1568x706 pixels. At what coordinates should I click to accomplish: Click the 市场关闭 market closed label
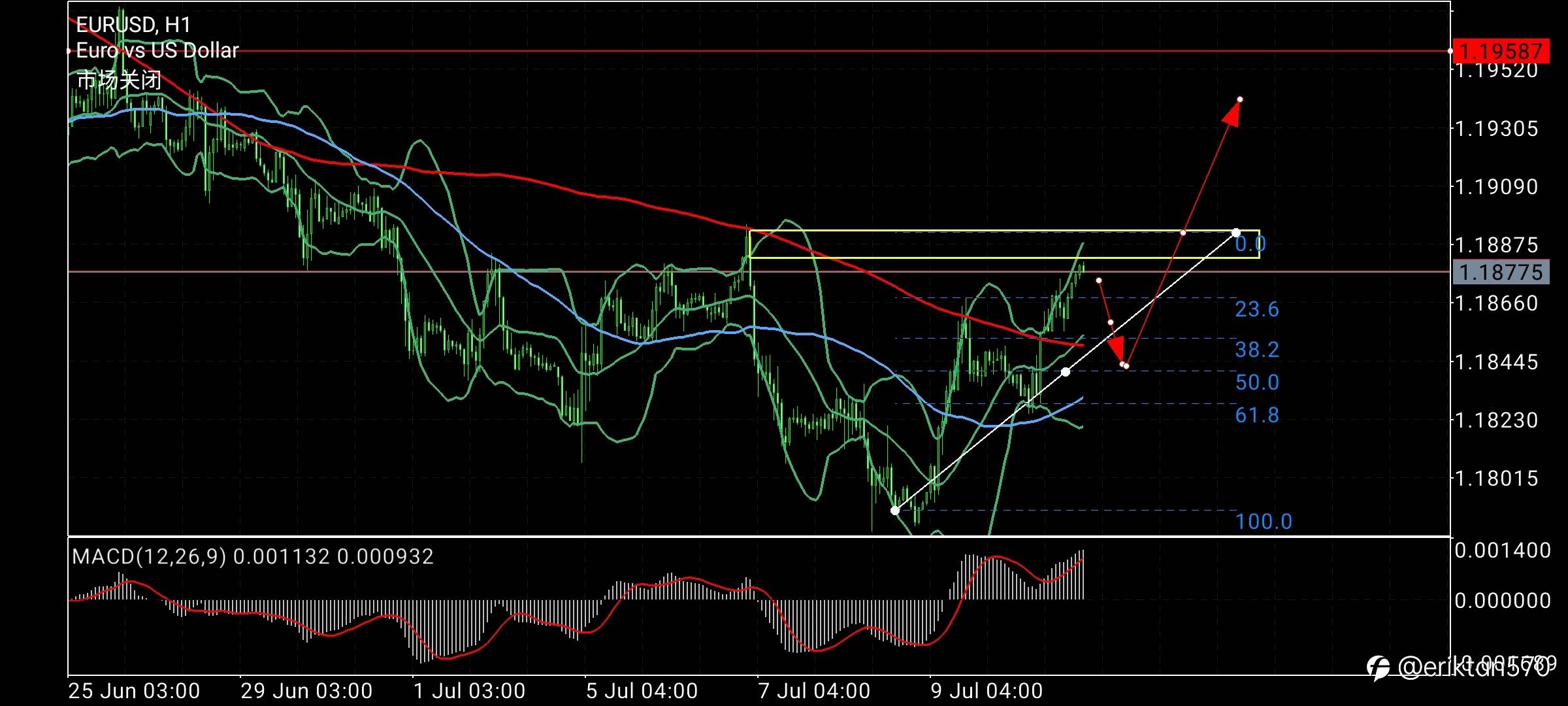(x=119, y=80)
